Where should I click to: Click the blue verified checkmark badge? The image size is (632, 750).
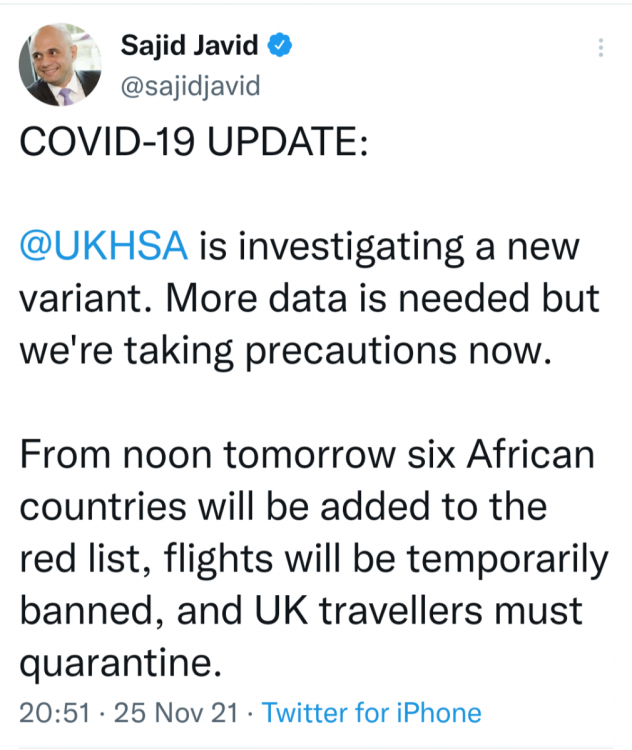click(282, 45)
